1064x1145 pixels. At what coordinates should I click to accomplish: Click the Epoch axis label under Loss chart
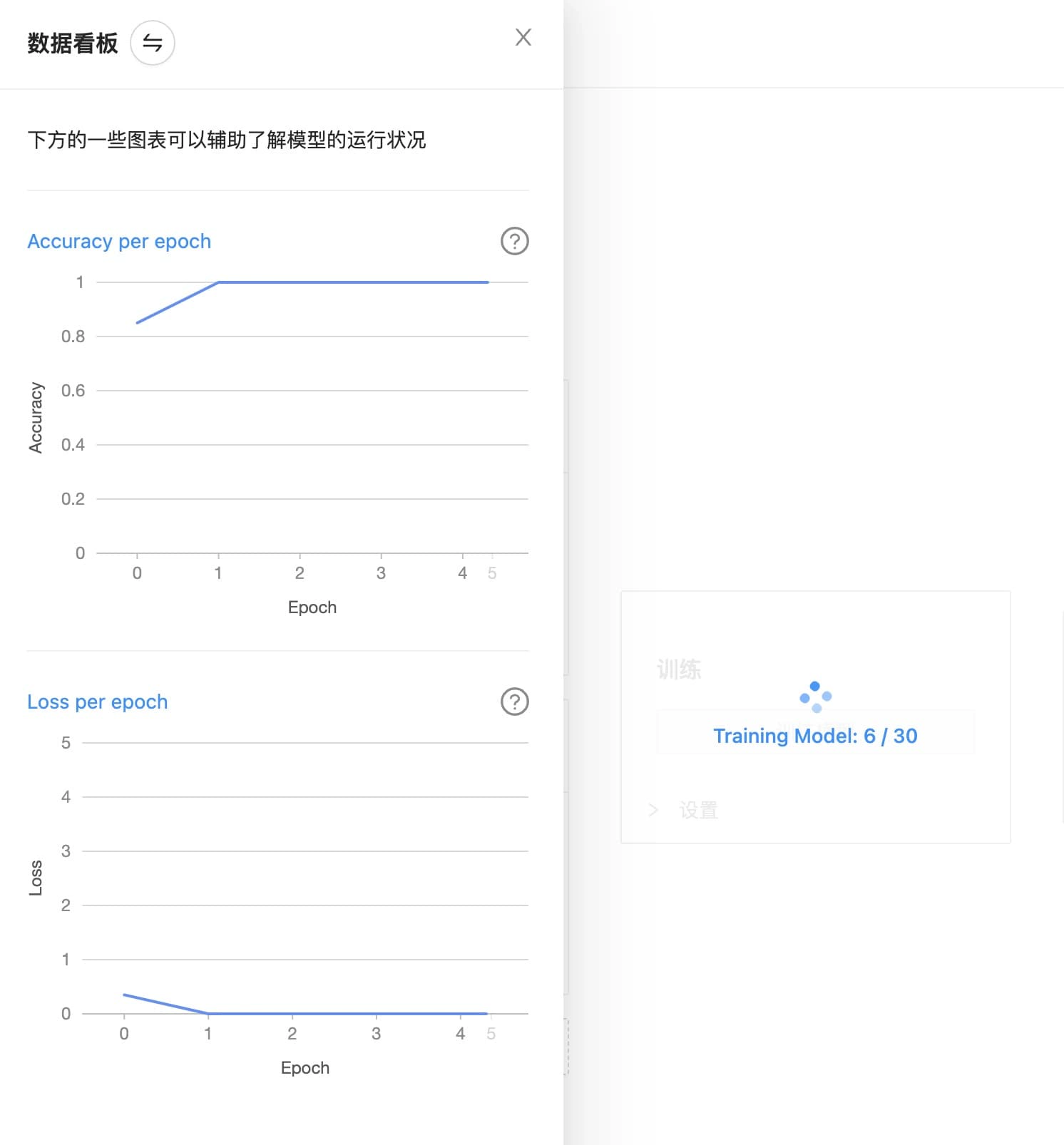305,1068
